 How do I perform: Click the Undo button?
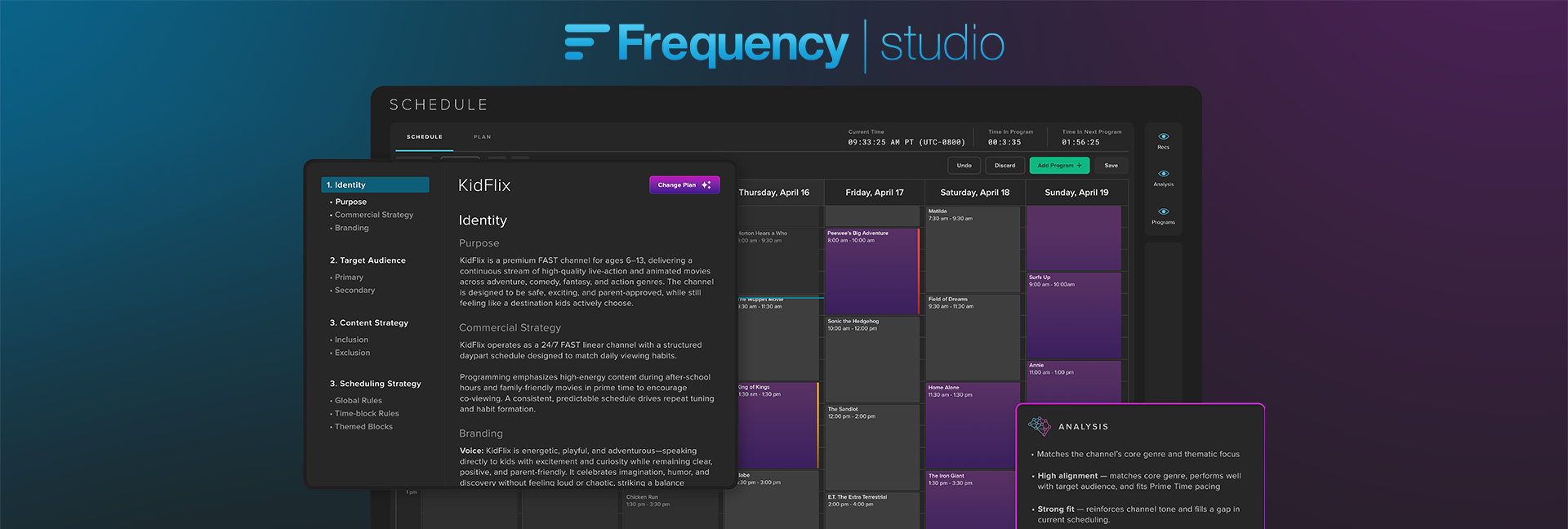[x=964, y=166]
